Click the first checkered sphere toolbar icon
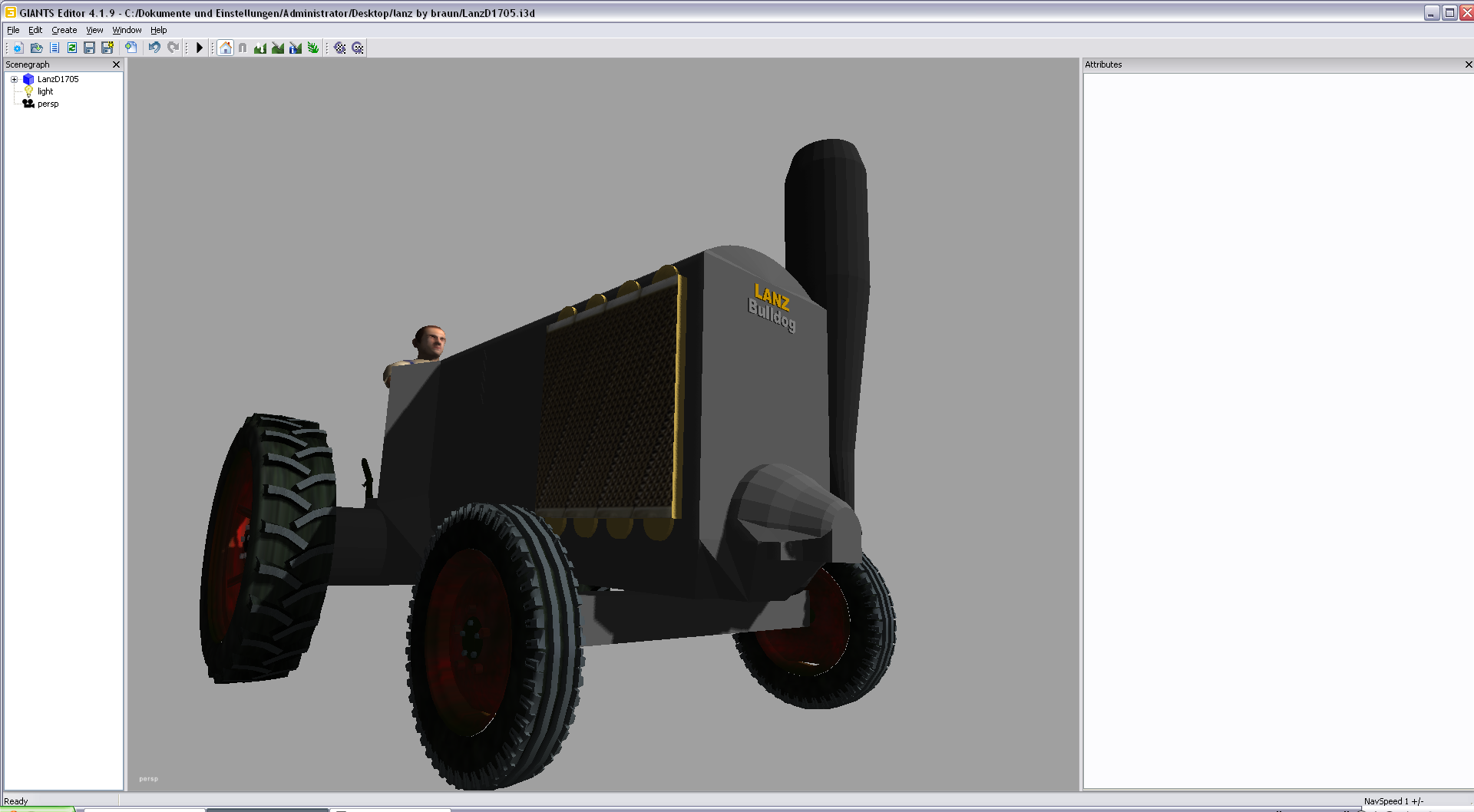Image resolution: width=1474 pixels, height=812 pixels. (340, 48)
